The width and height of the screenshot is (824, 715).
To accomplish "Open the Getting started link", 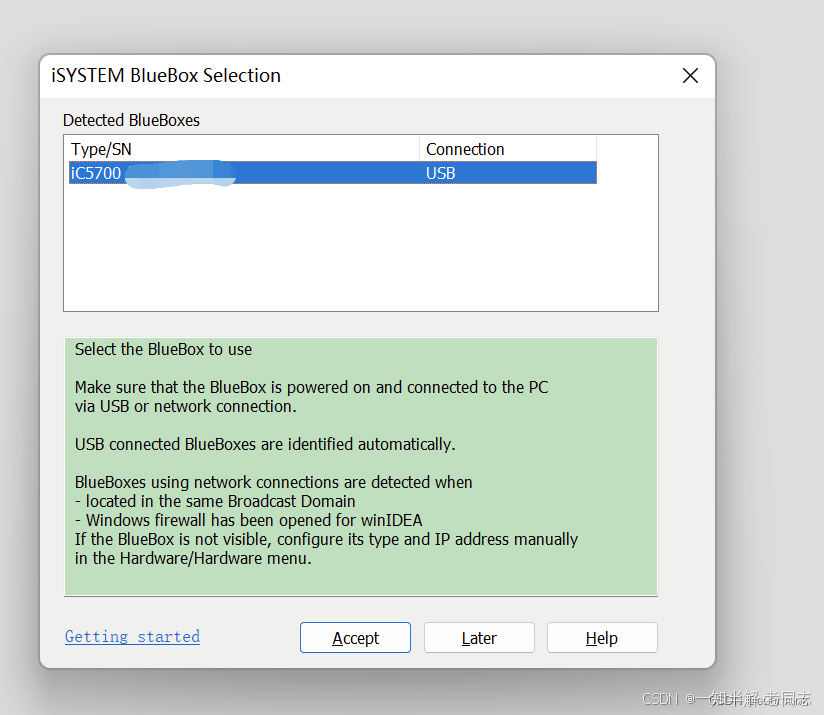I will 132,636.
